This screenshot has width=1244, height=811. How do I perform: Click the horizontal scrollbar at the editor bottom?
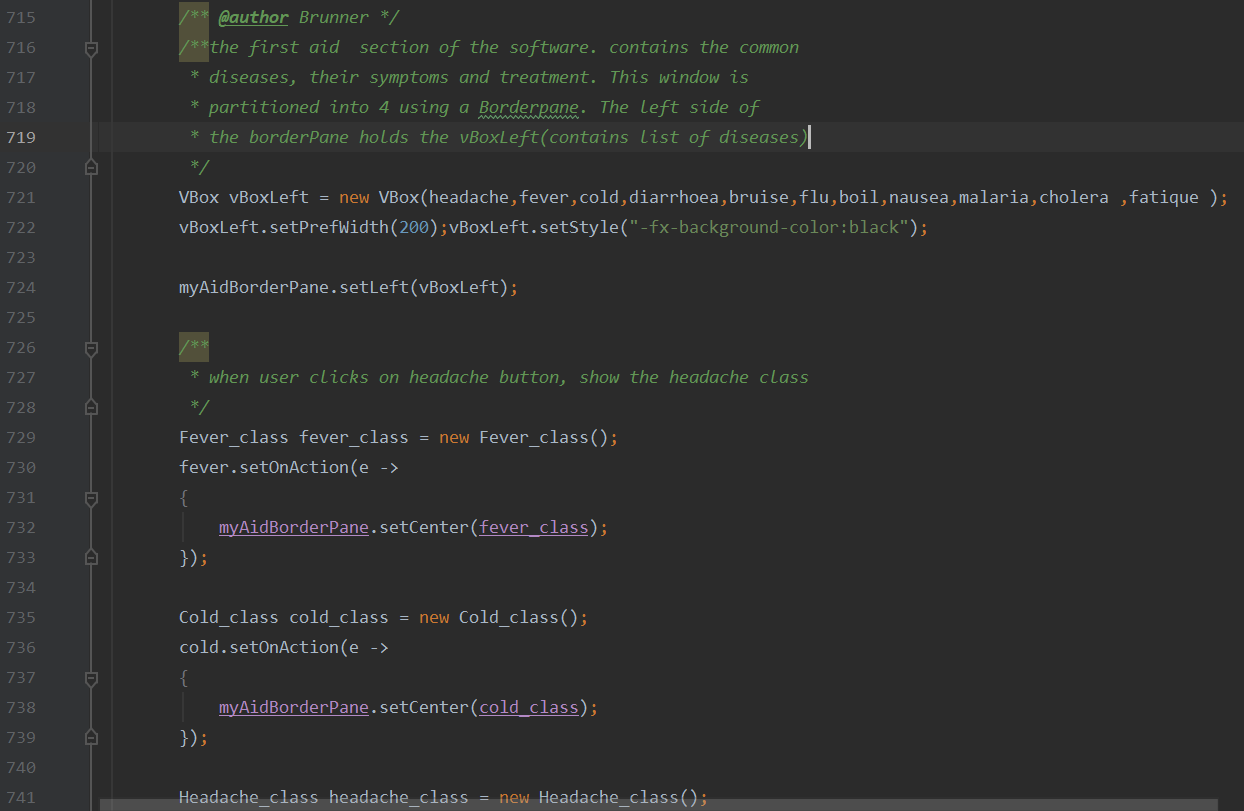pos(658,804)
